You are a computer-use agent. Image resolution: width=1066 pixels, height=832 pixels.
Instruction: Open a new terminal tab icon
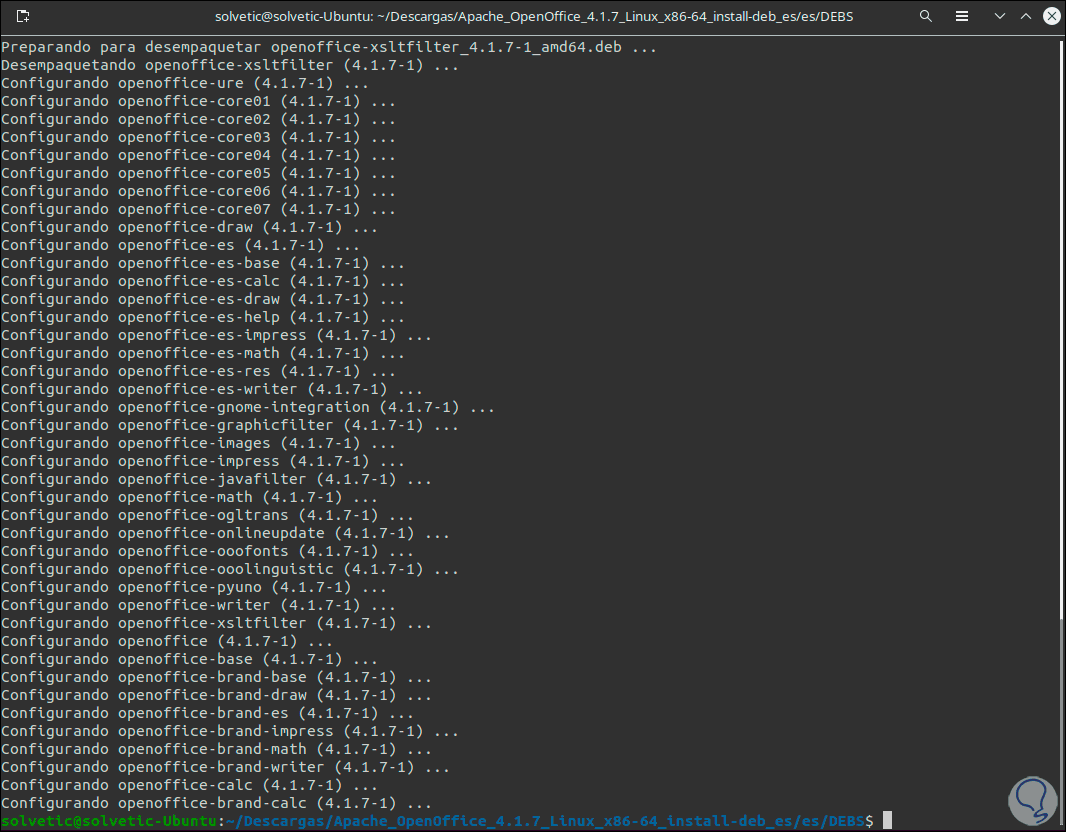click(x=22, y=16)
